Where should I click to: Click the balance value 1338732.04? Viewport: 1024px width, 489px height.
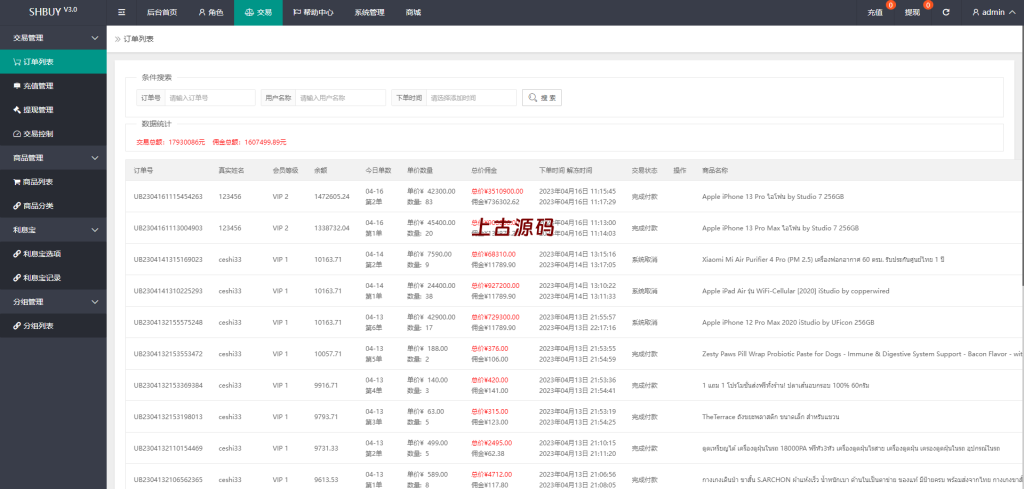[x=332, y=228]
